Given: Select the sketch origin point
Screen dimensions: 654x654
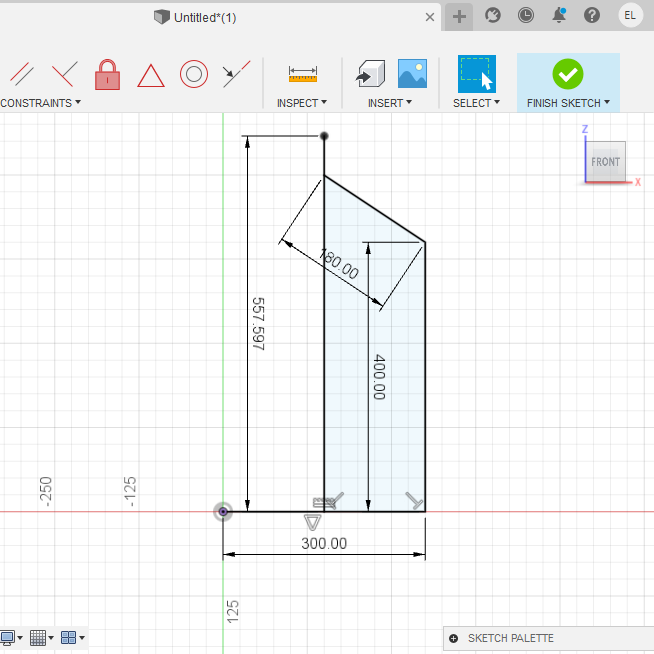Looking at the screenshot, I should click(x=223, y=512).
